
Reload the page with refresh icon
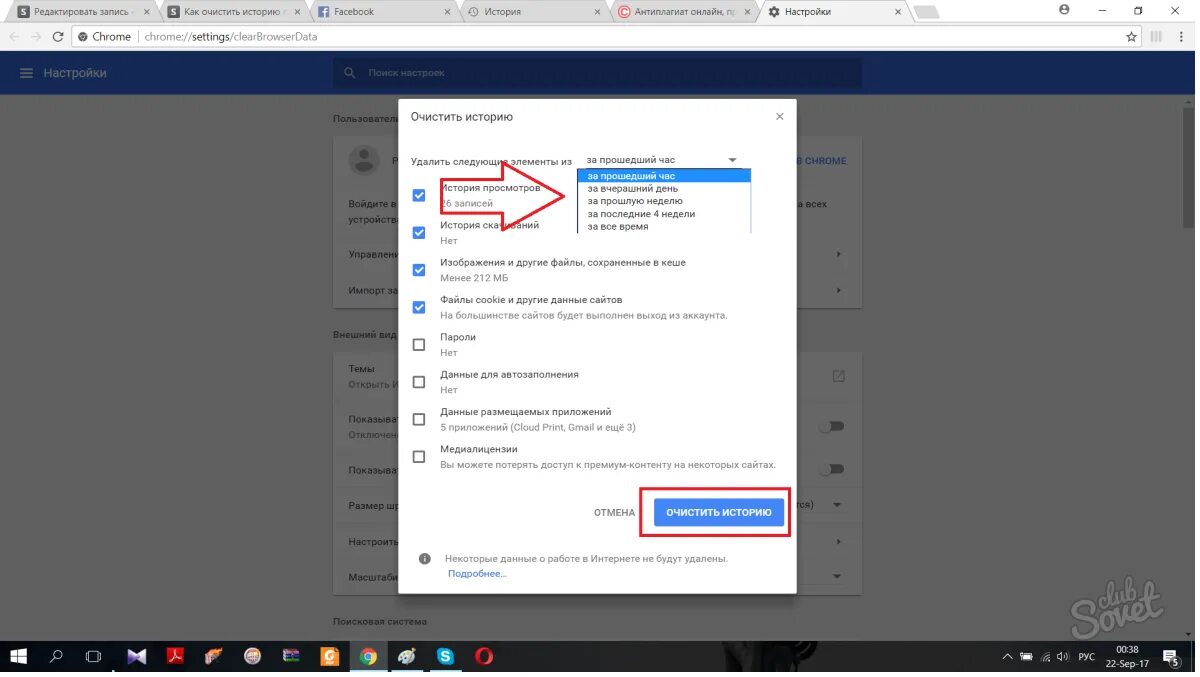click(x=59, y=37)
